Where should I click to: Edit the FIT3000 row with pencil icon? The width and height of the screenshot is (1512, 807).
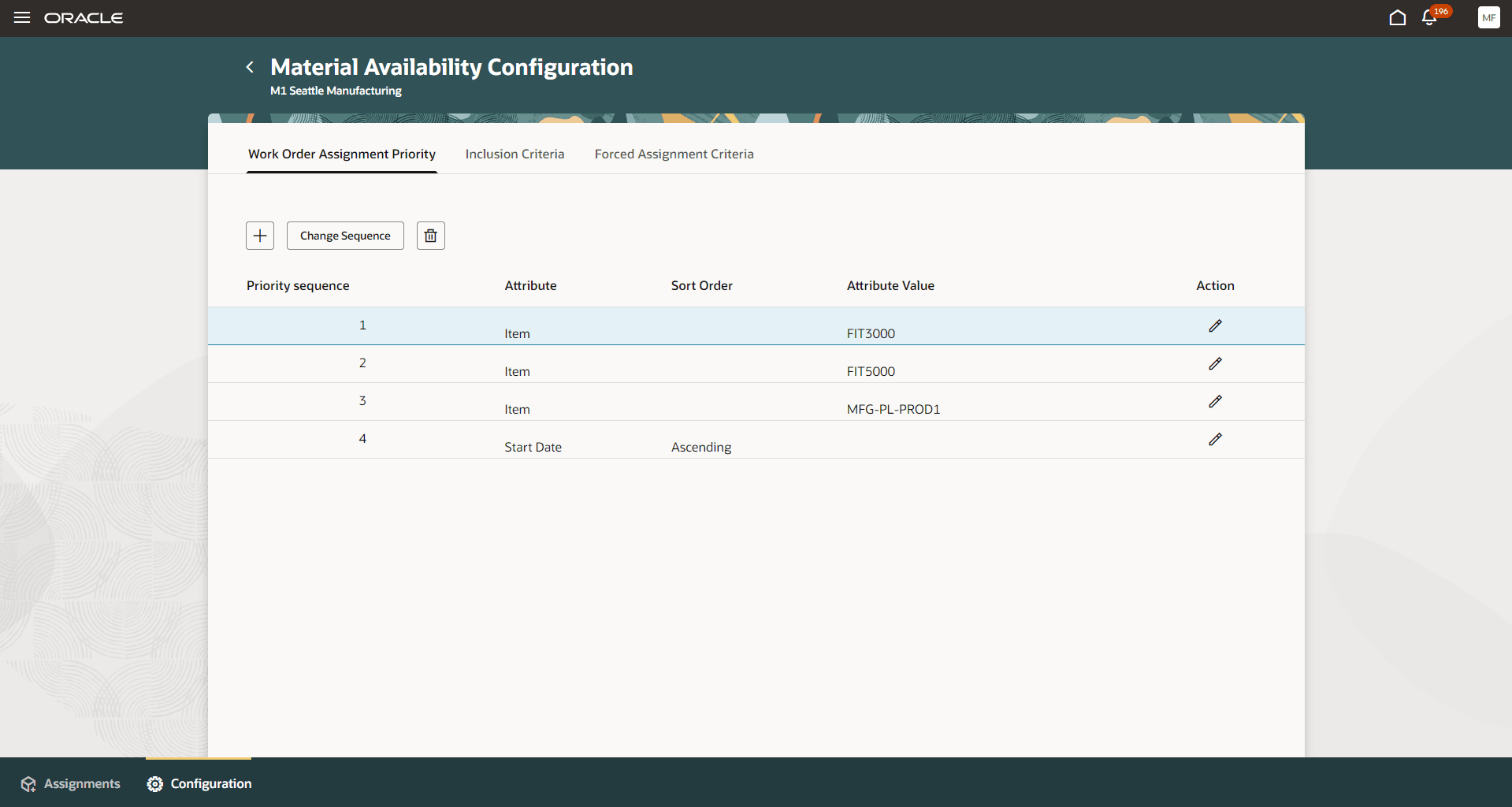1215,325
